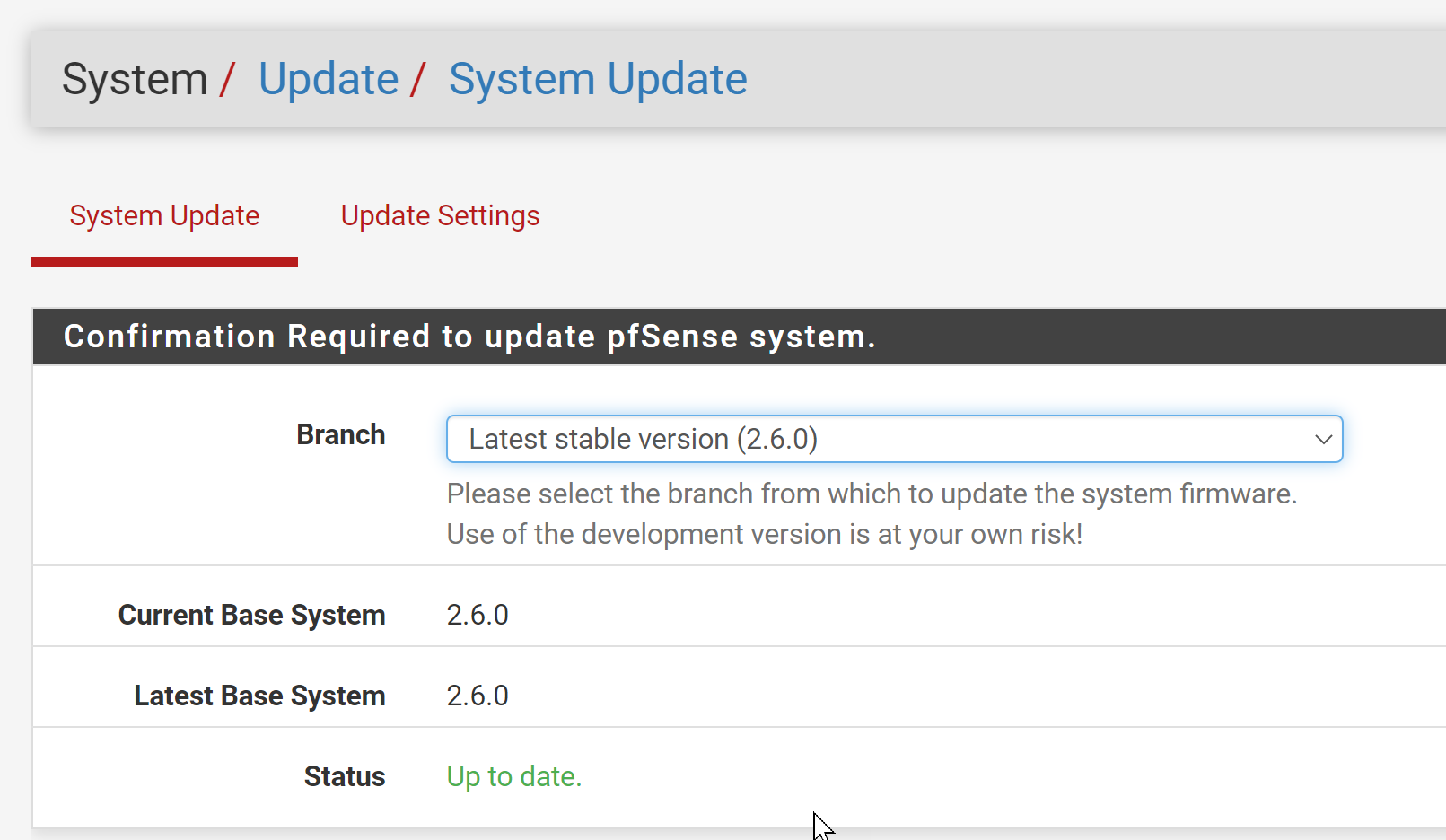Open the Branch dropdown
The height and width of the screenshot is (840, 1446).
tap(894, 439)
